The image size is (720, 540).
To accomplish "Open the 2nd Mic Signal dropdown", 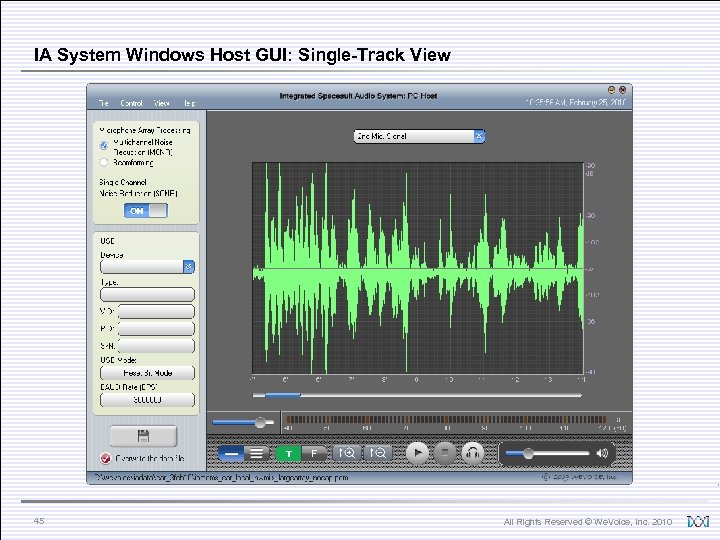I will pyautogui.click(x=419, y=136).
